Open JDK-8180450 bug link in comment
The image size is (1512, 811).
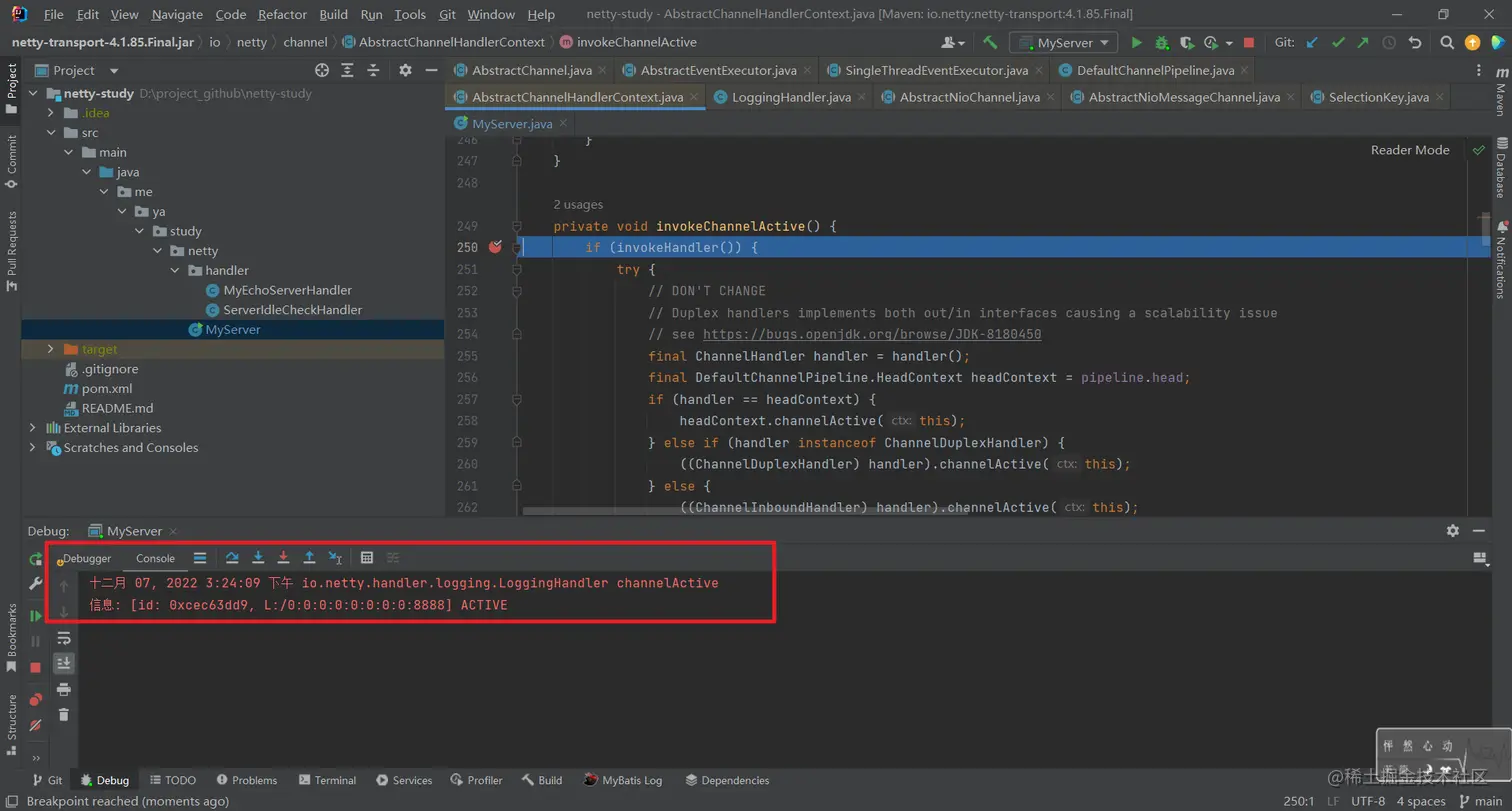coord(872,334)
